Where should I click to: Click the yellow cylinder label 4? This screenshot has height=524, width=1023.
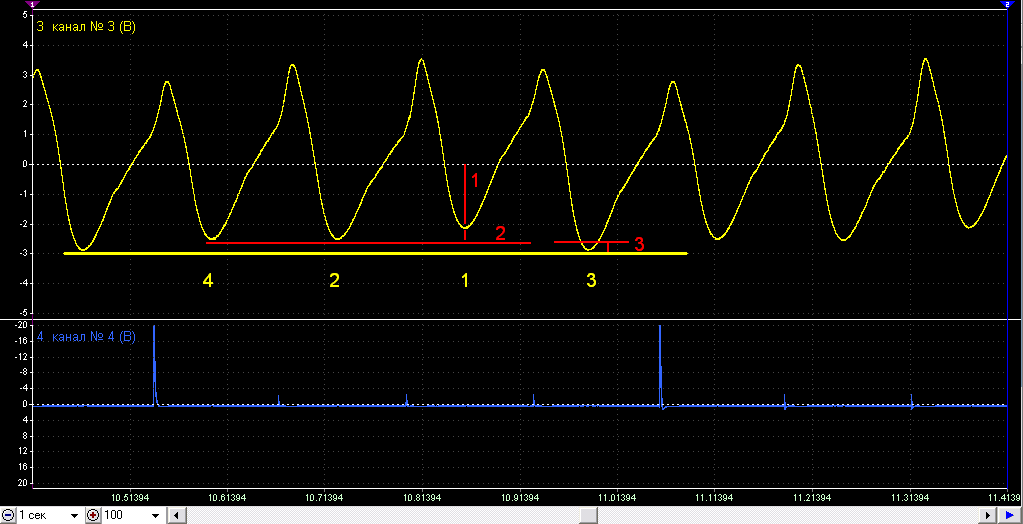[207, 281]
